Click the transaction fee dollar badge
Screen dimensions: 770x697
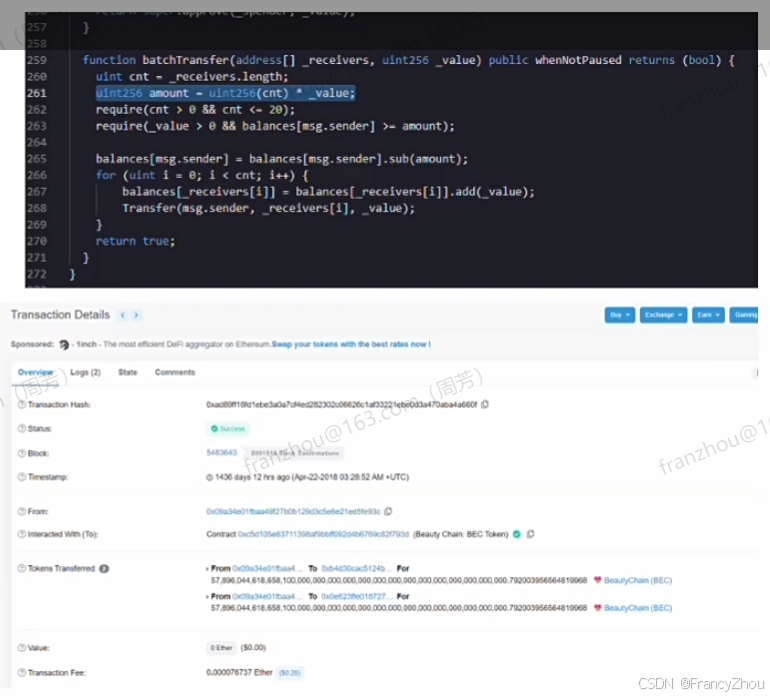(x=290, y=673)
